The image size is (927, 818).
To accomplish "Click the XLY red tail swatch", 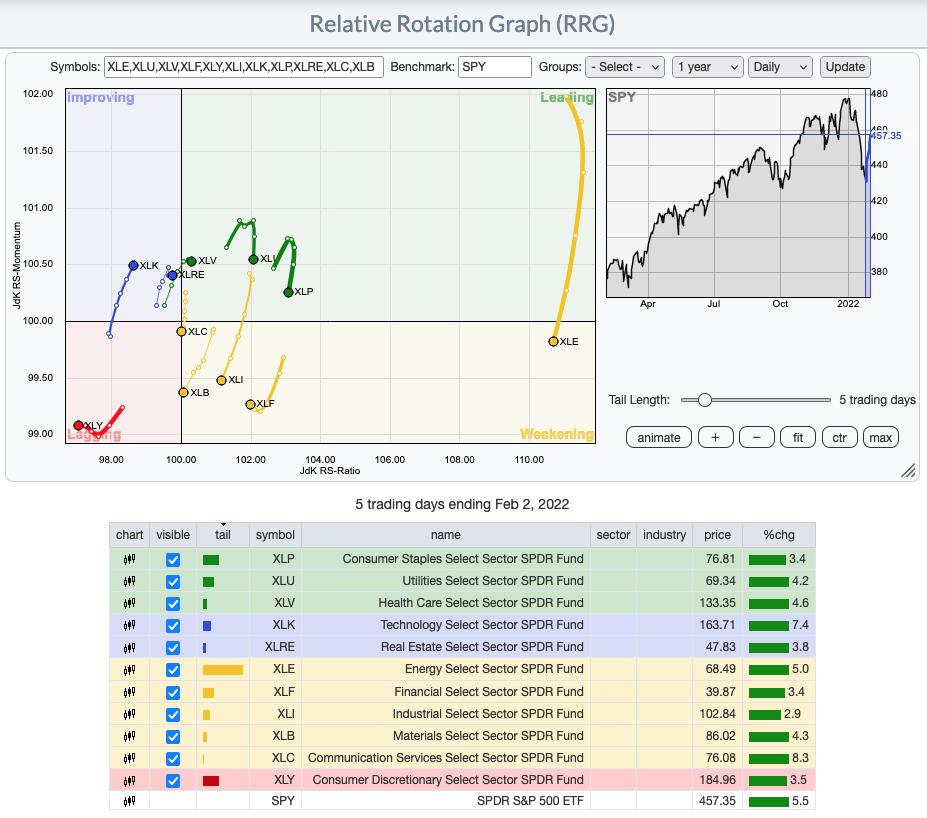I will [x=210, y=781].
